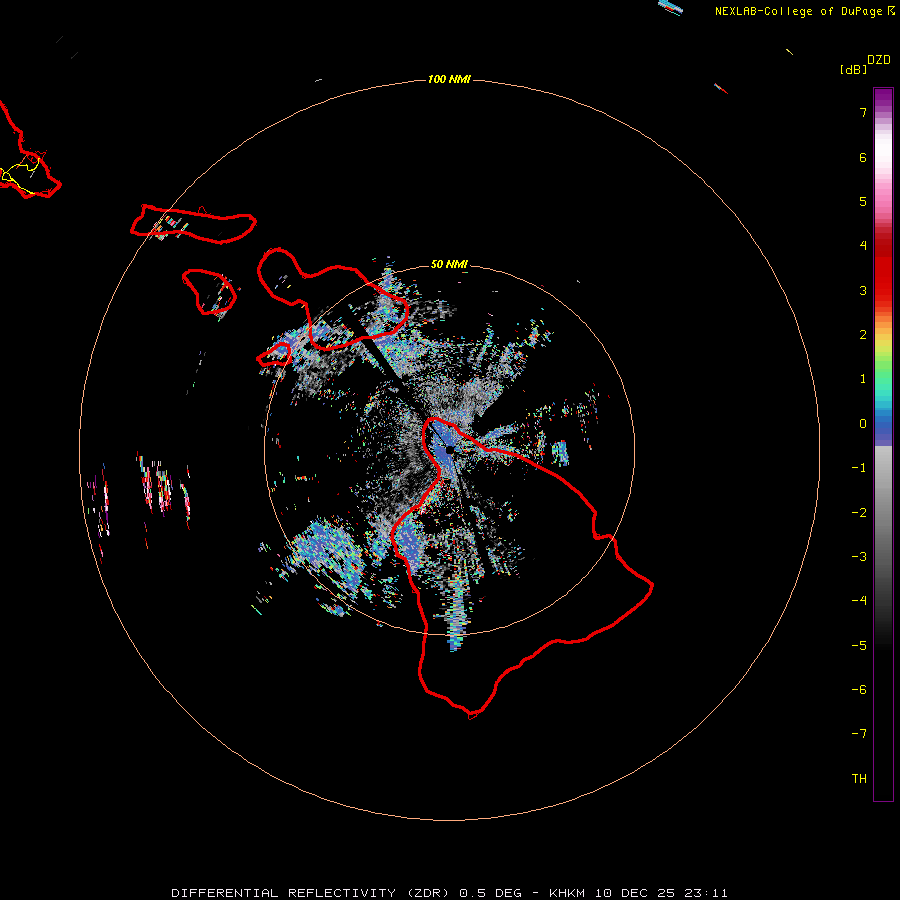The width and height of the screenshot is (900, 900).
Task: Click the -1 value on color scale
Action: pyautogui.click(x=859, y=468)
